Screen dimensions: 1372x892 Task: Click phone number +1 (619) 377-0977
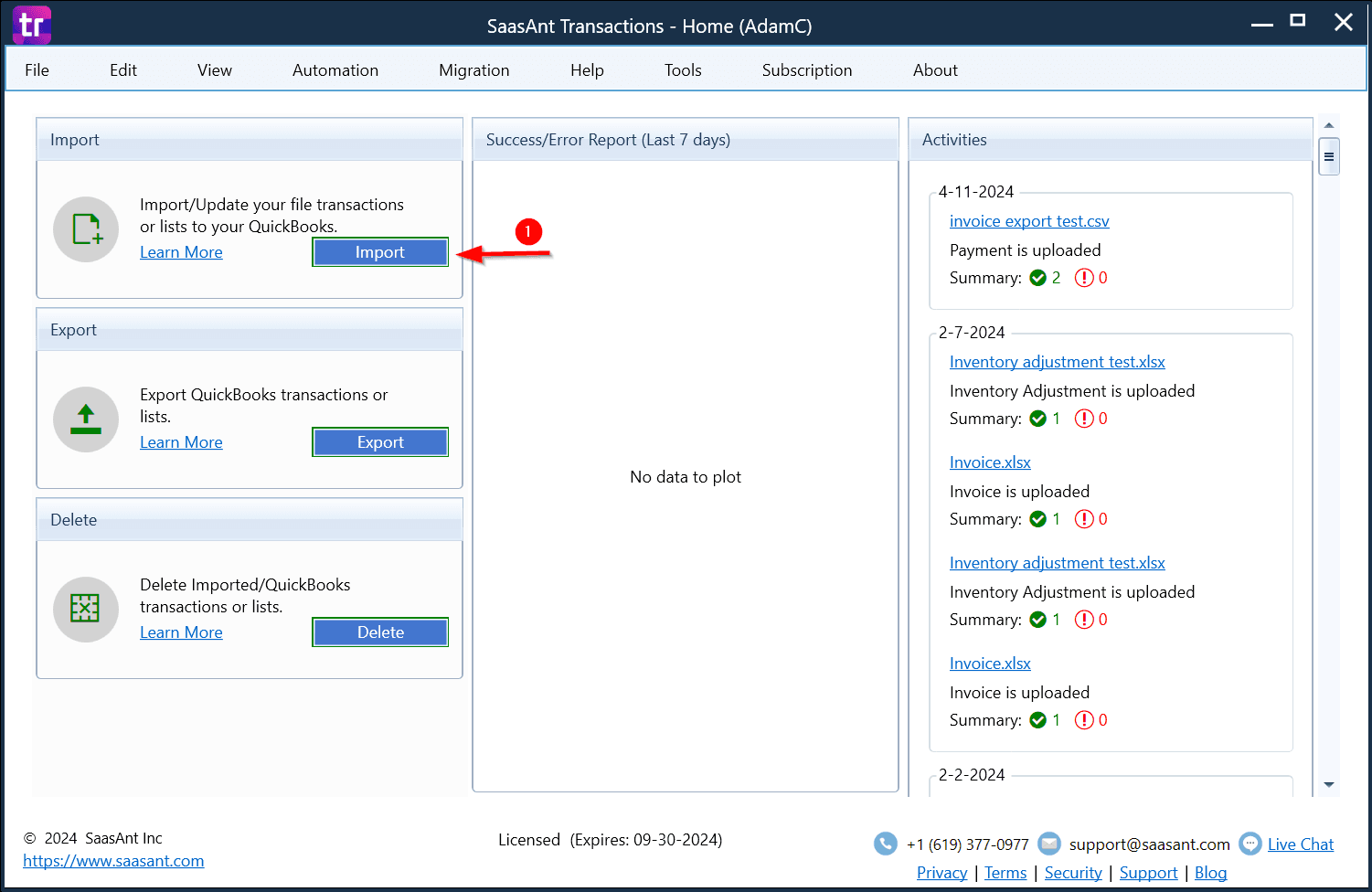tap(967, 844)
